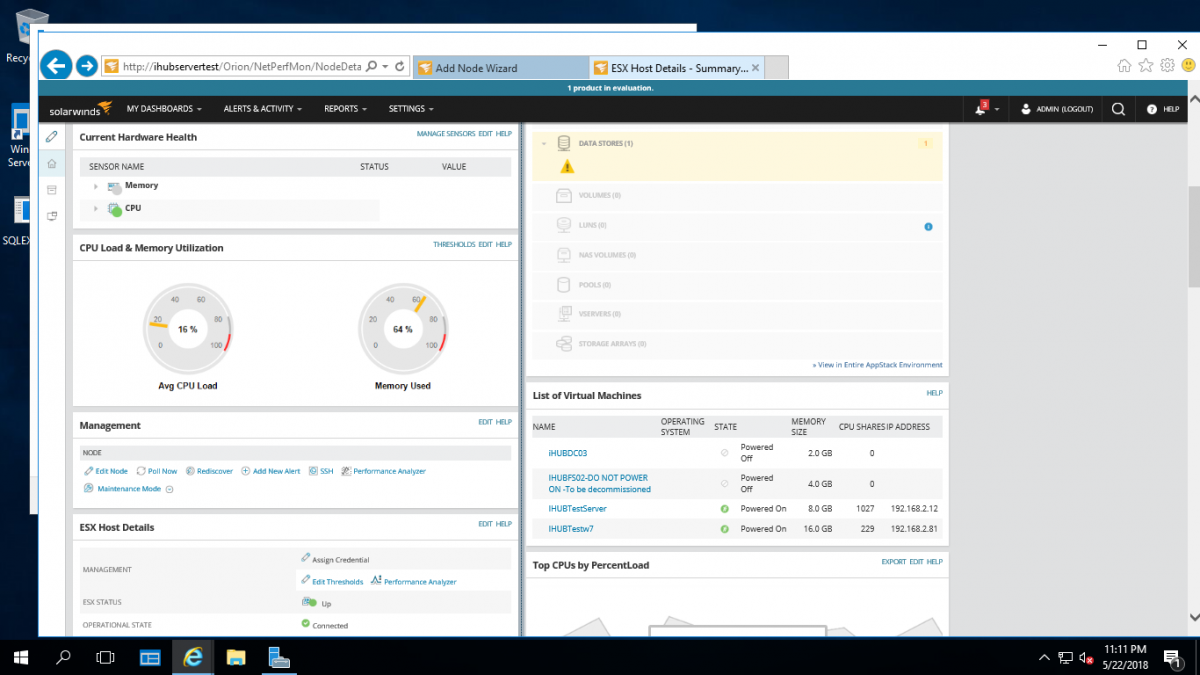Enable Maintenance Mode for the node
This screenshot has height=675, width=1200.
pyautogui.click(x=127, y=488)
